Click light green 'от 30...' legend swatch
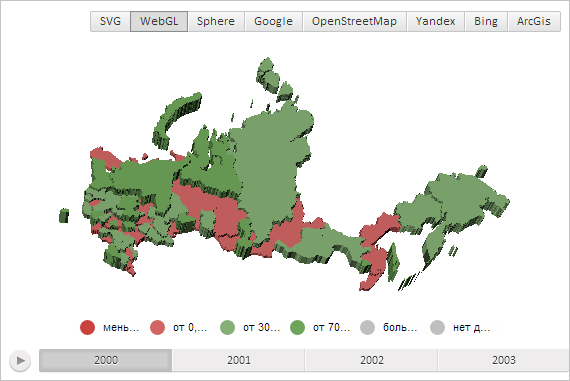The height and width of the screenshot is (381, 570). point(228,327)
